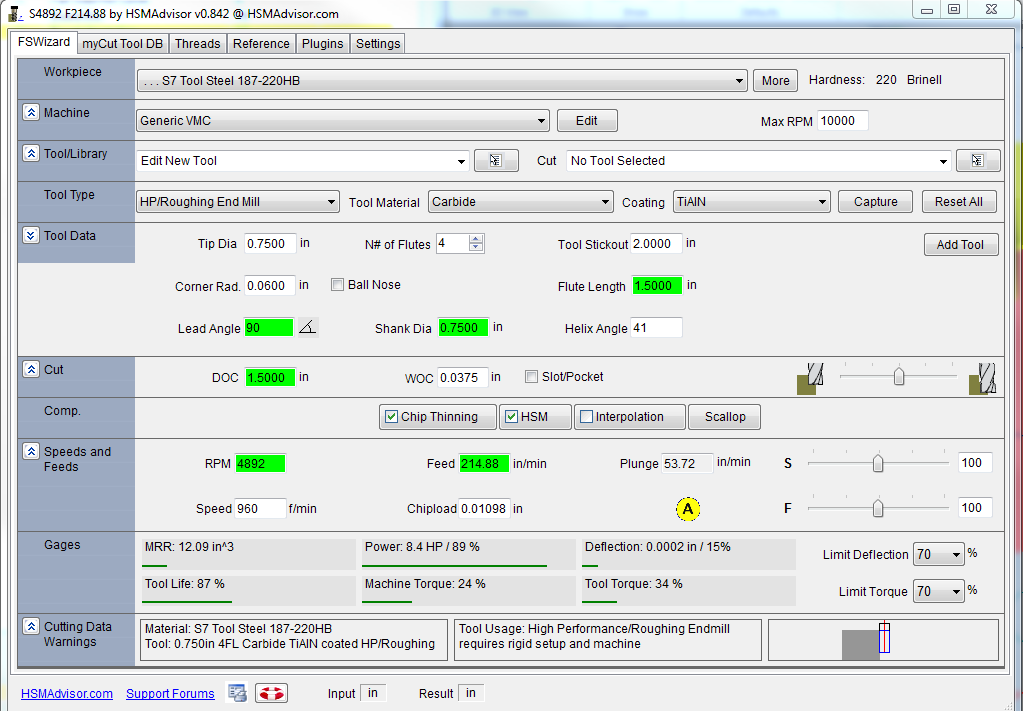Screen dimensions: 1023x711
Task: Collapse the Speeds and Feeds section
Action: tap(31, 452)
